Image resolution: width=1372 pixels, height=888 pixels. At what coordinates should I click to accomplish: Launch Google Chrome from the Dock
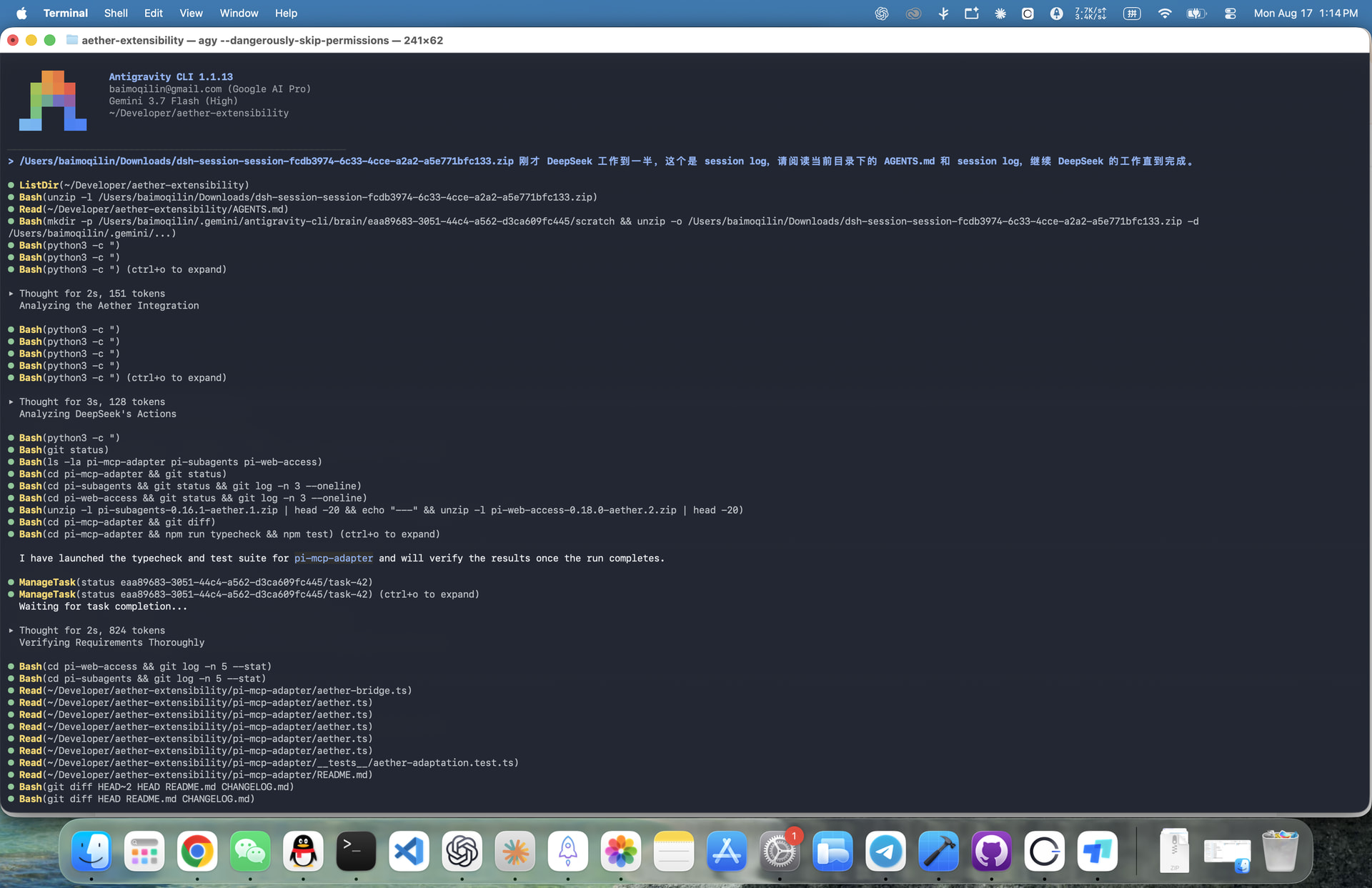pyautogui.click(x=197, y=851)
